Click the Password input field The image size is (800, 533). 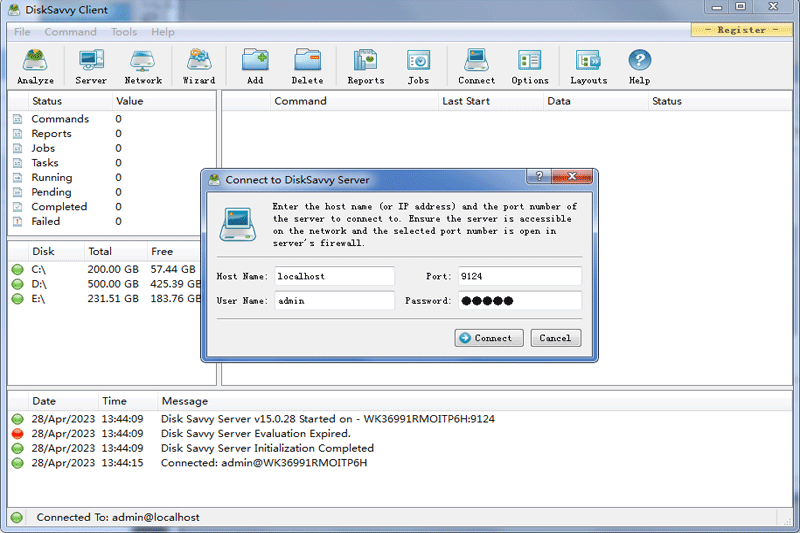(x=519, y=300)
